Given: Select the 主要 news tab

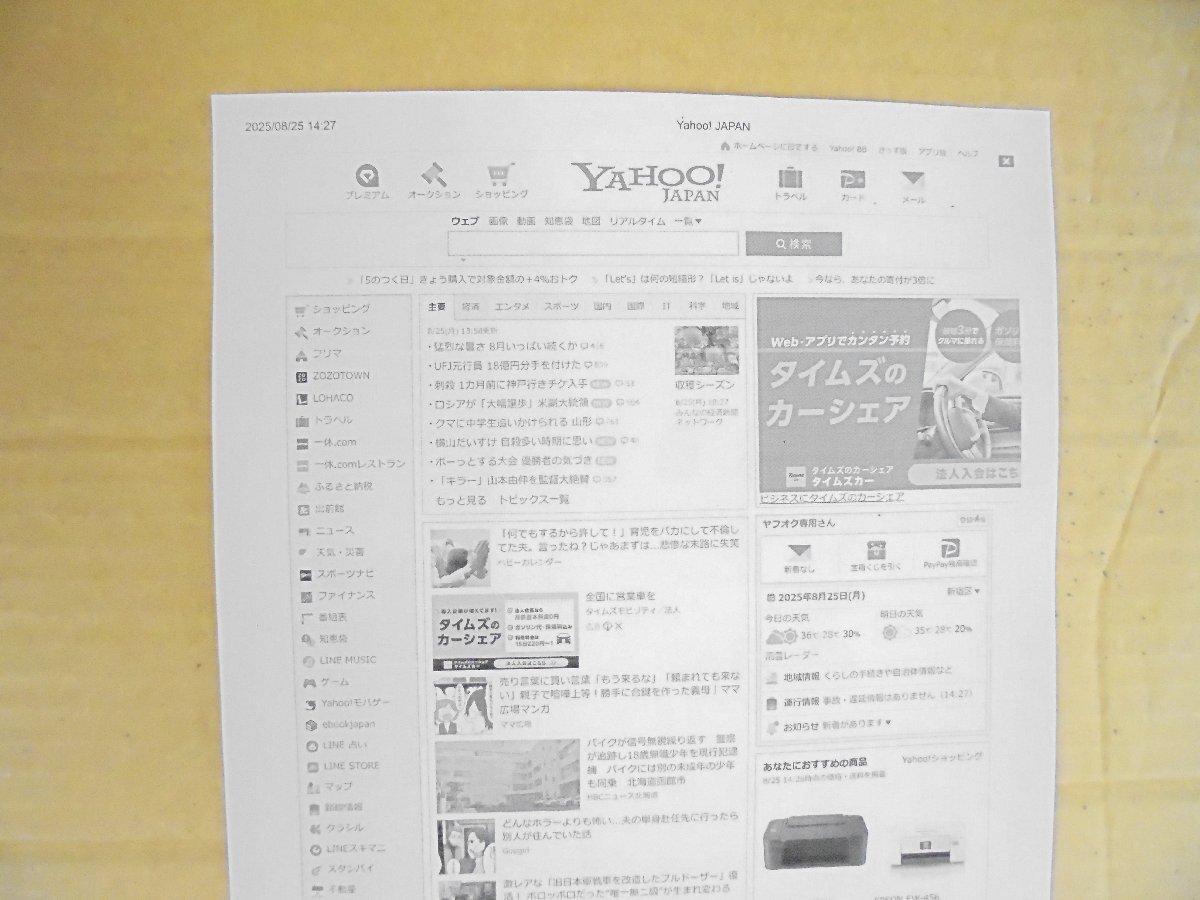Looking at the screenshot, I should pyautogui.click(x=437, y=306).
